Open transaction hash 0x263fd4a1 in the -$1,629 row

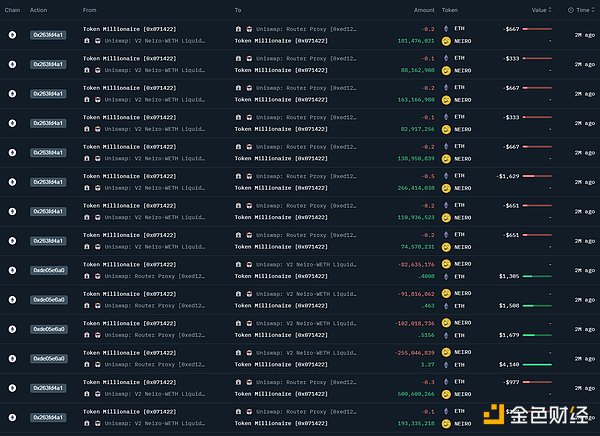[48, 182]
